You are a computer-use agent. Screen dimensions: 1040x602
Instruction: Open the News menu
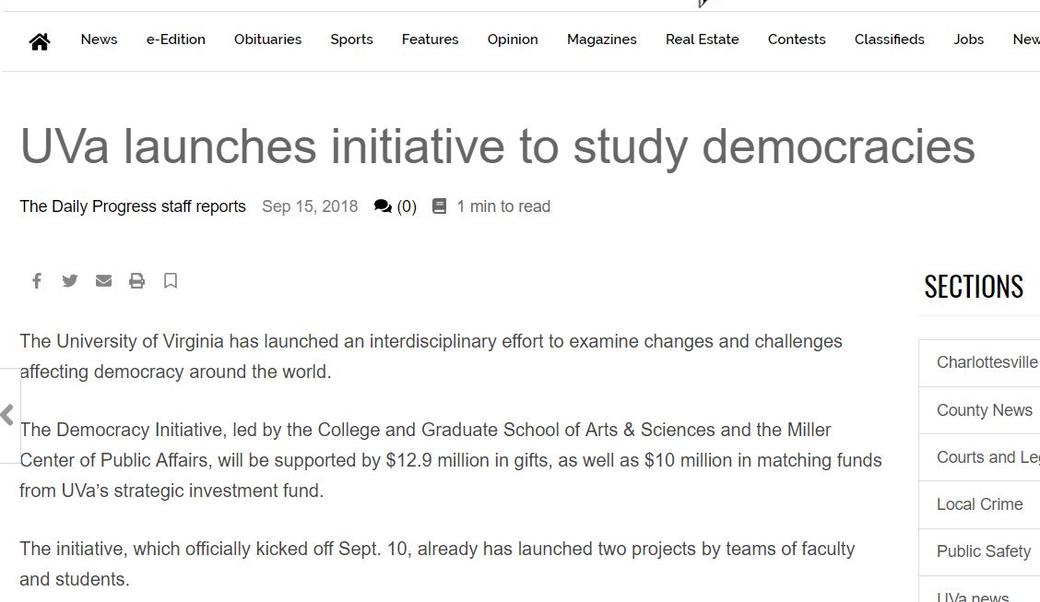point(99,40)
